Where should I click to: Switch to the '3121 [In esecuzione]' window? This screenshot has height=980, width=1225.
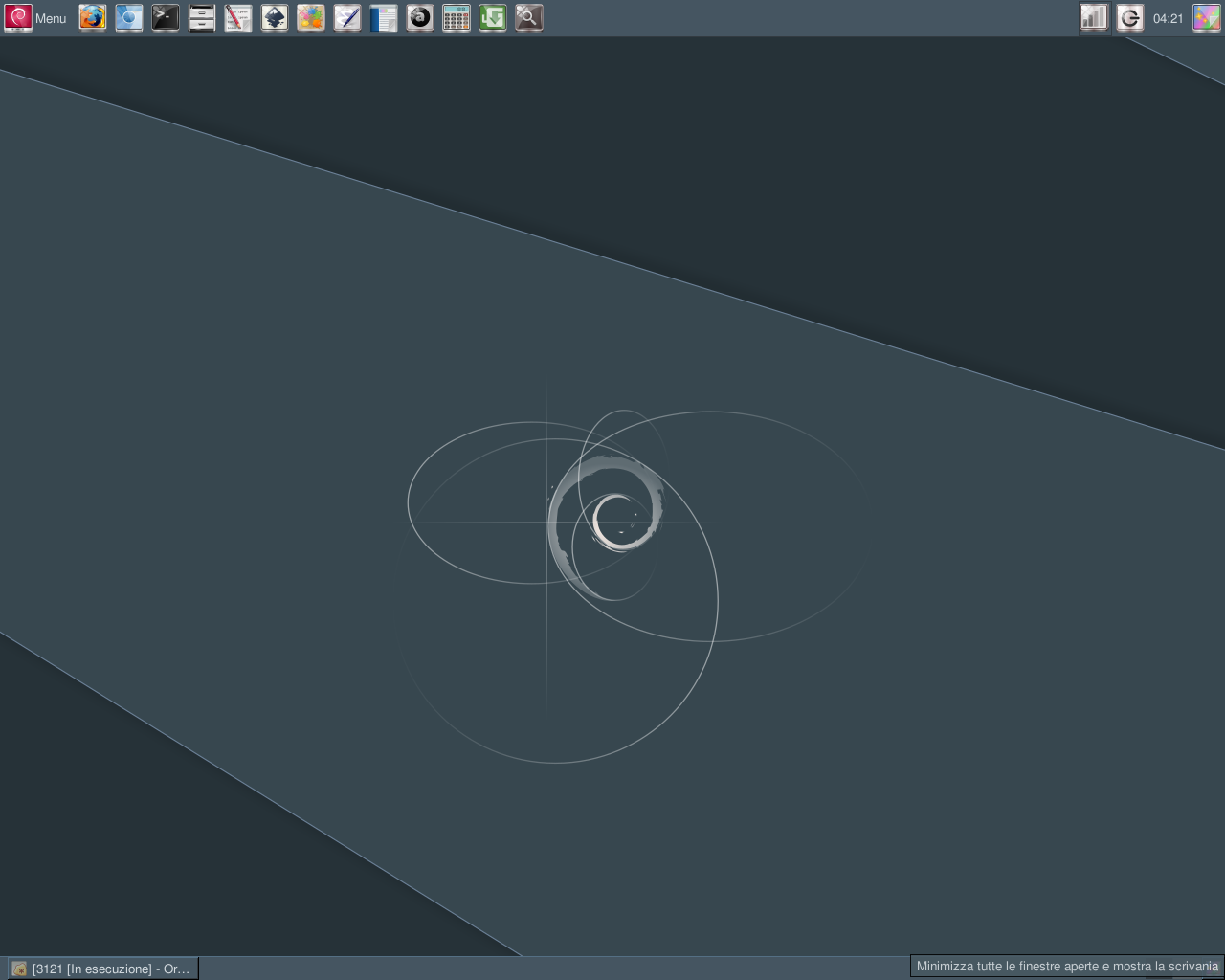103,968
